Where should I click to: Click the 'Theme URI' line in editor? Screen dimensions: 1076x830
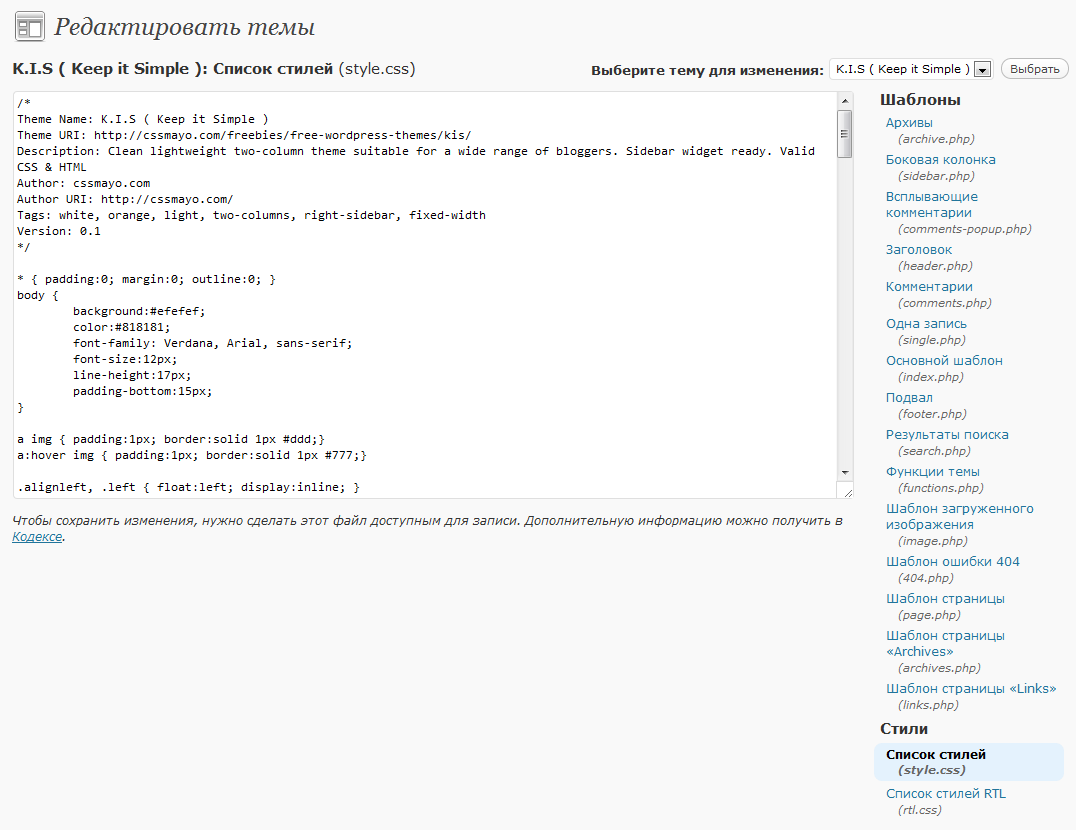point(244,135)
